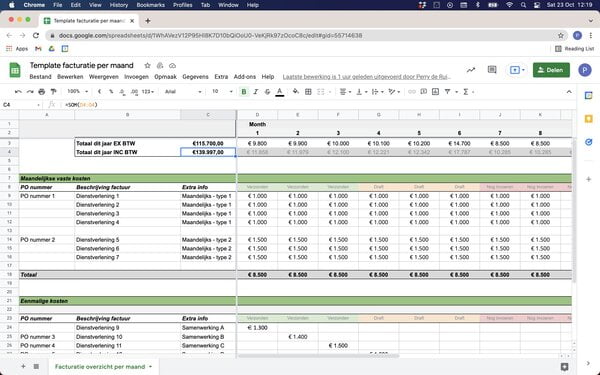600x375 pixels.
Task: Open the fill color picker
Action: (x=295, y=92)
